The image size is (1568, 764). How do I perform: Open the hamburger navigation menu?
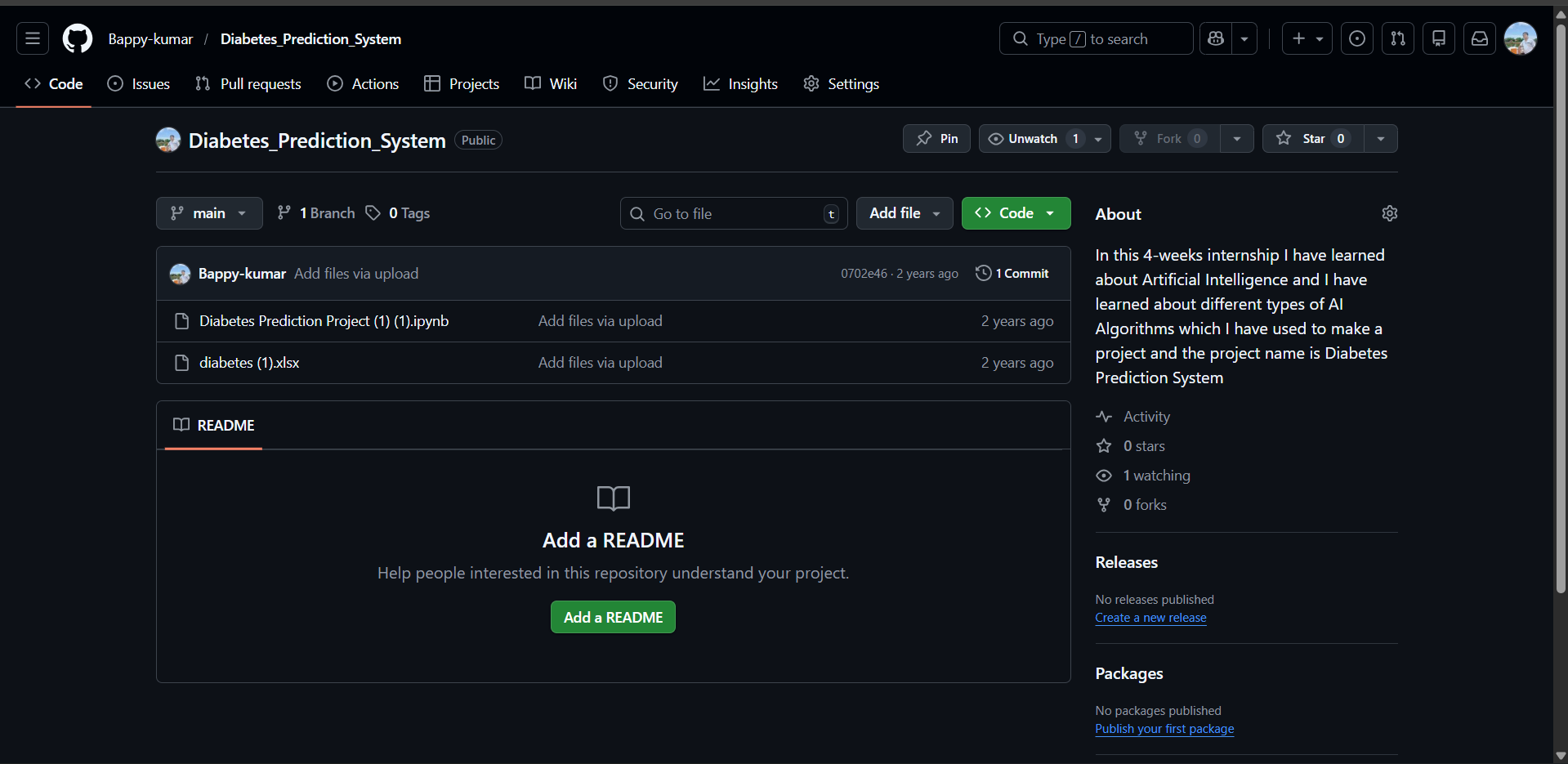(x=33, y=38)
